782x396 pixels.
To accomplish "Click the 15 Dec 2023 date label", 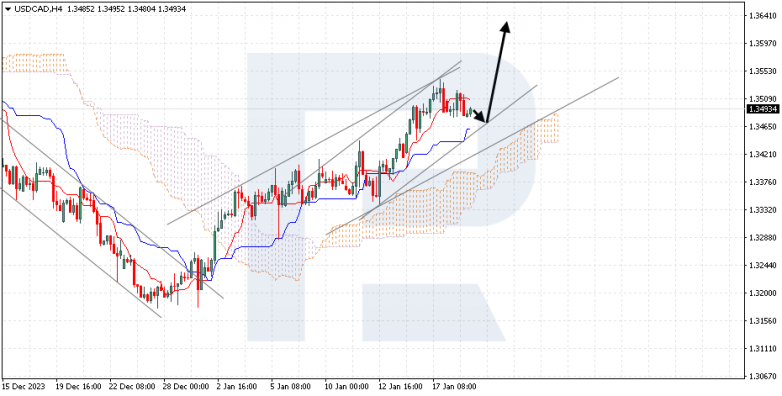I will point(22,387).
